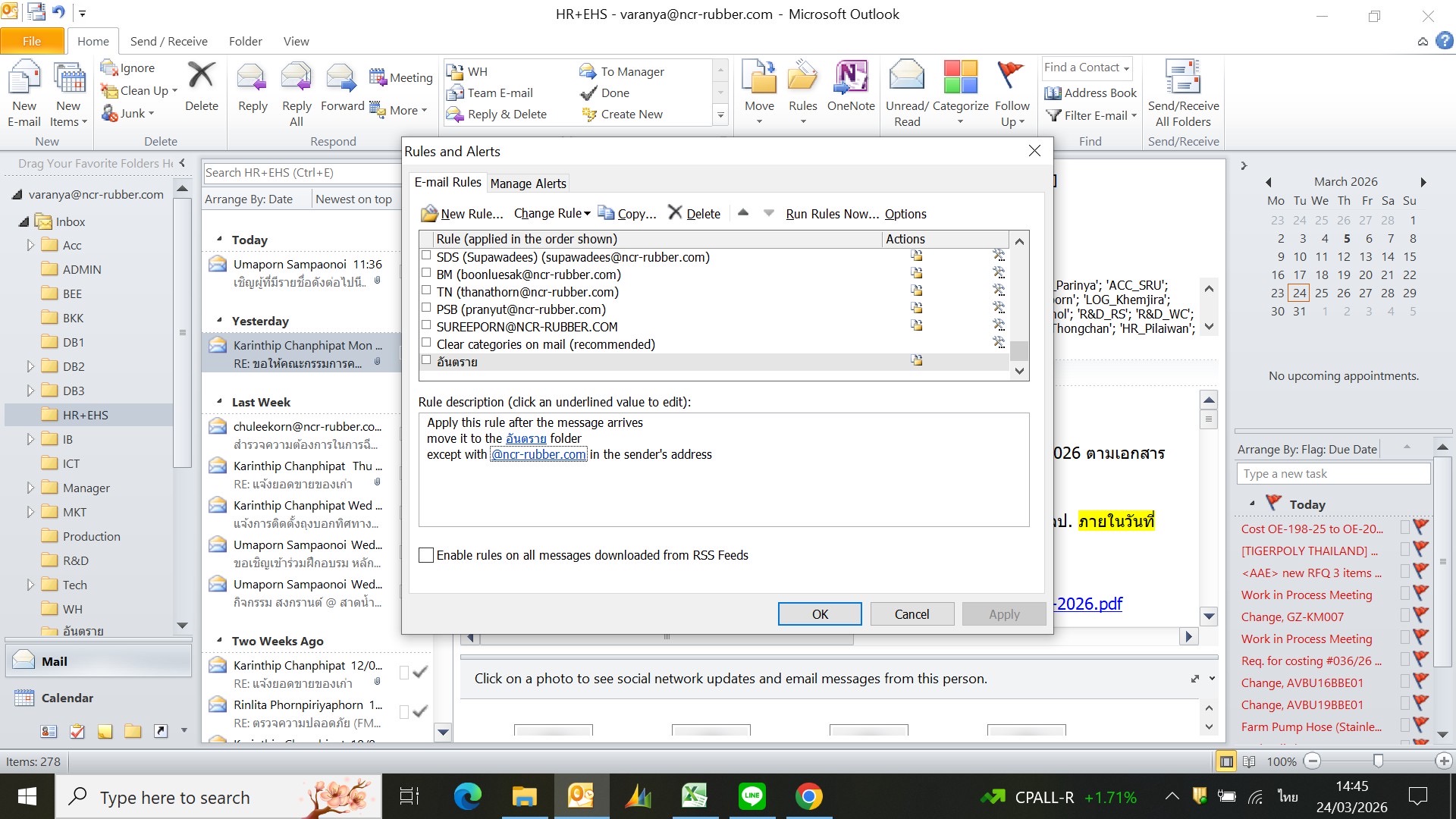This screenshot has height=819, width=1456.
Task: Open the Address Book
Action: (1091, 93)
